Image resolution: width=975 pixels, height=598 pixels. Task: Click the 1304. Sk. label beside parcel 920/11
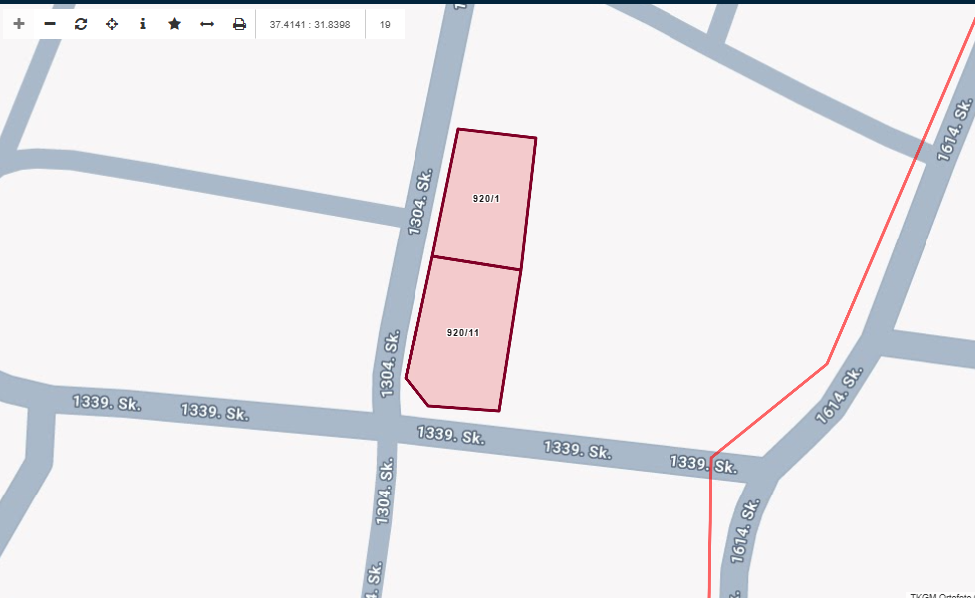pos(389,364)
